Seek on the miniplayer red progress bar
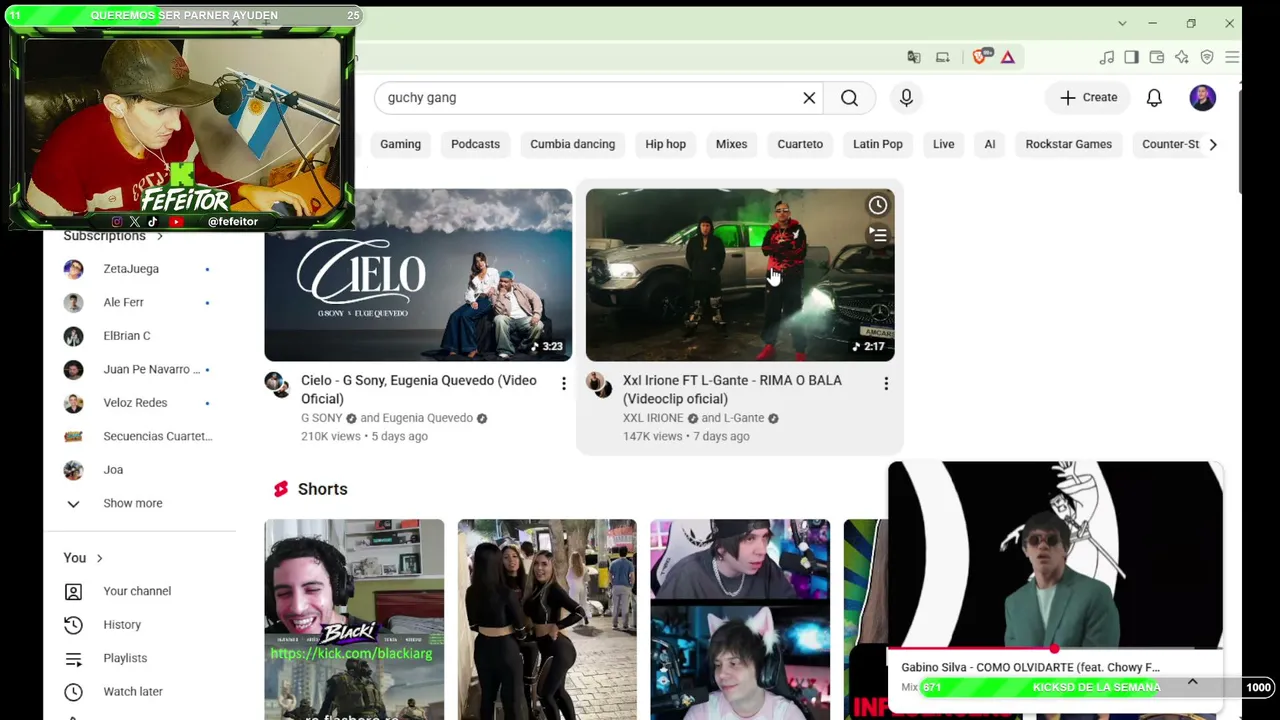The width and height of the screenshot is (1280, 720). pos(1055,649)
